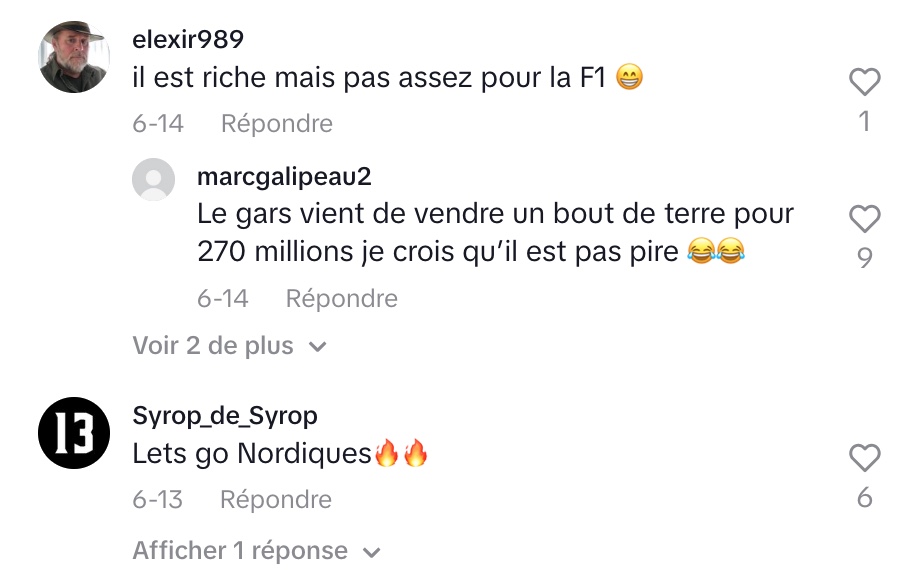
Task: Open the black "13" avatar of Syrop_de_Syrop
Action: (x=74, y=433)
